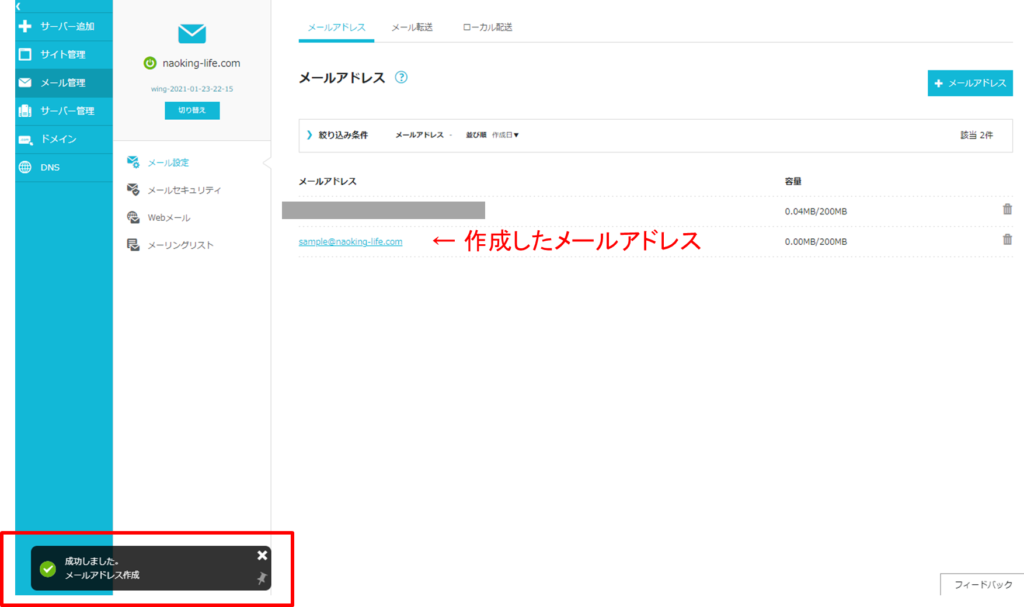Screen dimensions: 1024x607
Task: Click the 0.00MB/200MB capacity value
Action: 816,242
